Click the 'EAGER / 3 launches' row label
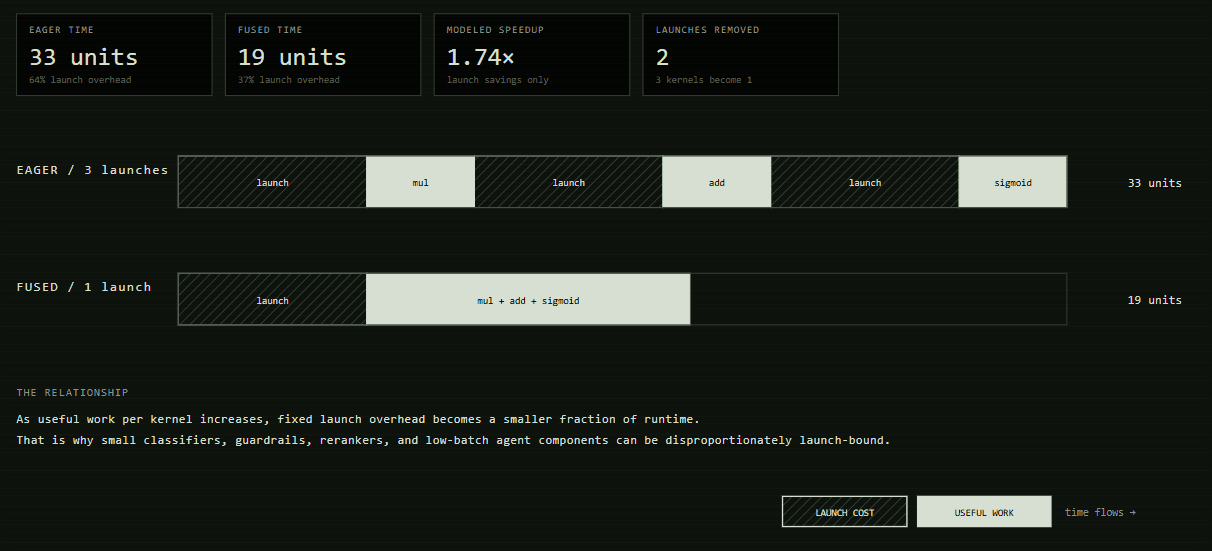 point(92,170)
